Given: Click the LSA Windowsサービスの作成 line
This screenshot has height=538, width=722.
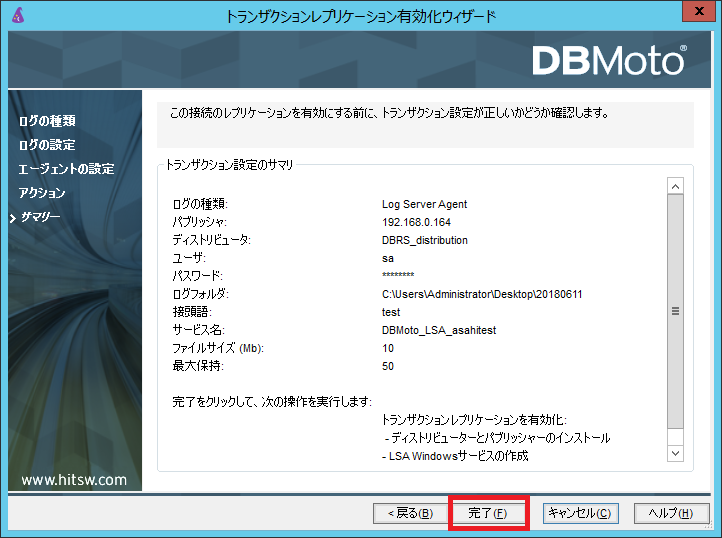Looking at the screenshot, I should pyautogui.click(x=455, y=456).
